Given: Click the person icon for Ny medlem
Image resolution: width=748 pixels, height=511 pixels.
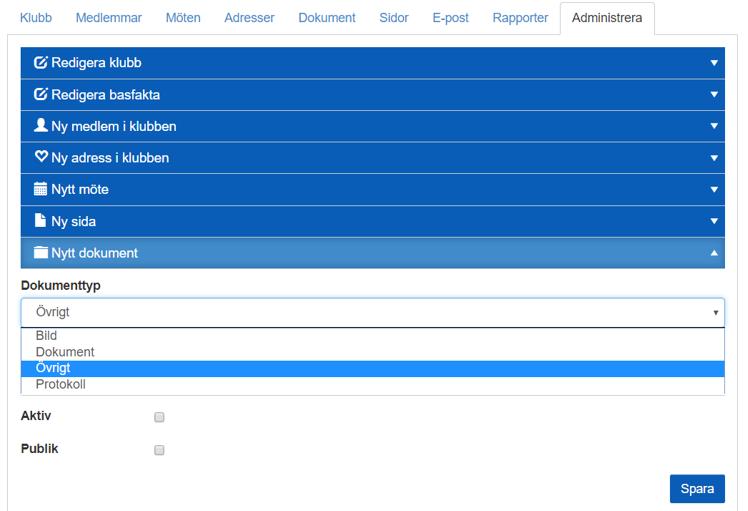Looking at the screenshot, I should [41, 125].
